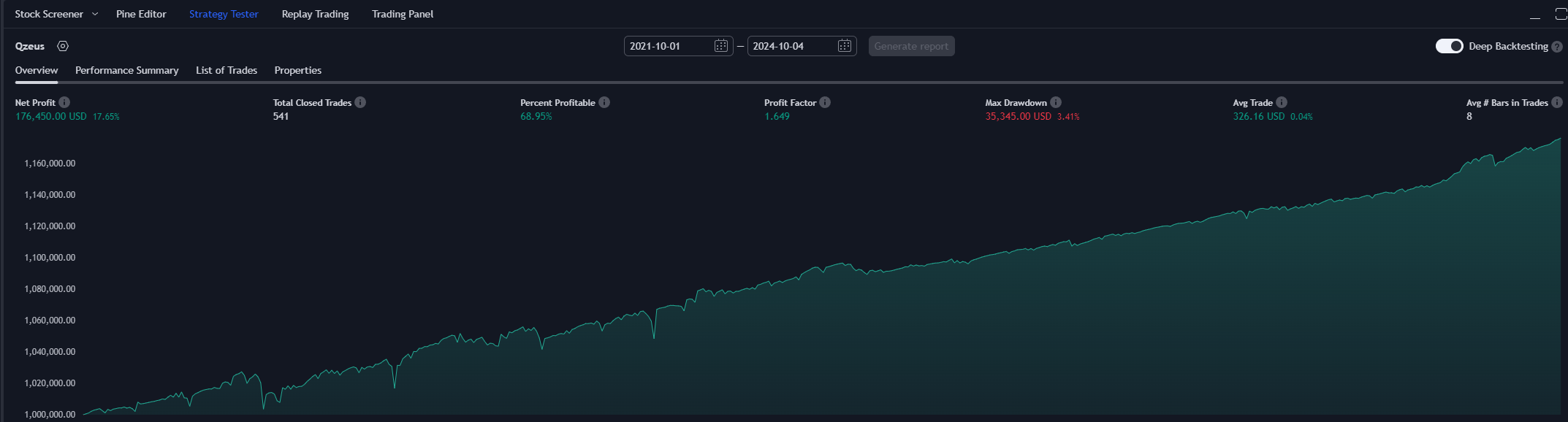Open Deep Backtesting help question icon
Image resolution: width=1568 pixels, height=422 pixels.
(1557, 46)
